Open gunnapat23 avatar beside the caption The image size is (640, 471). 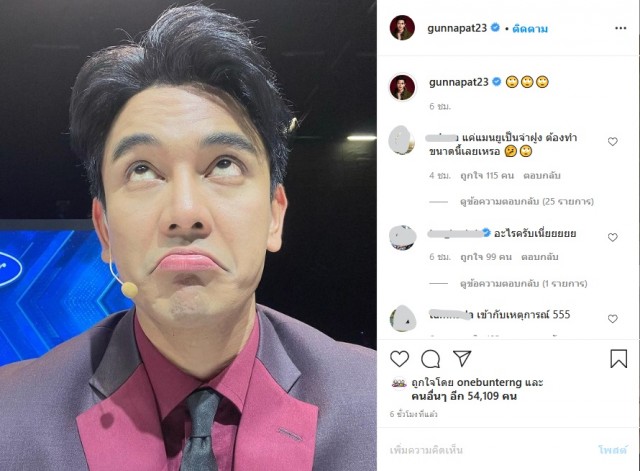(402, 87)
